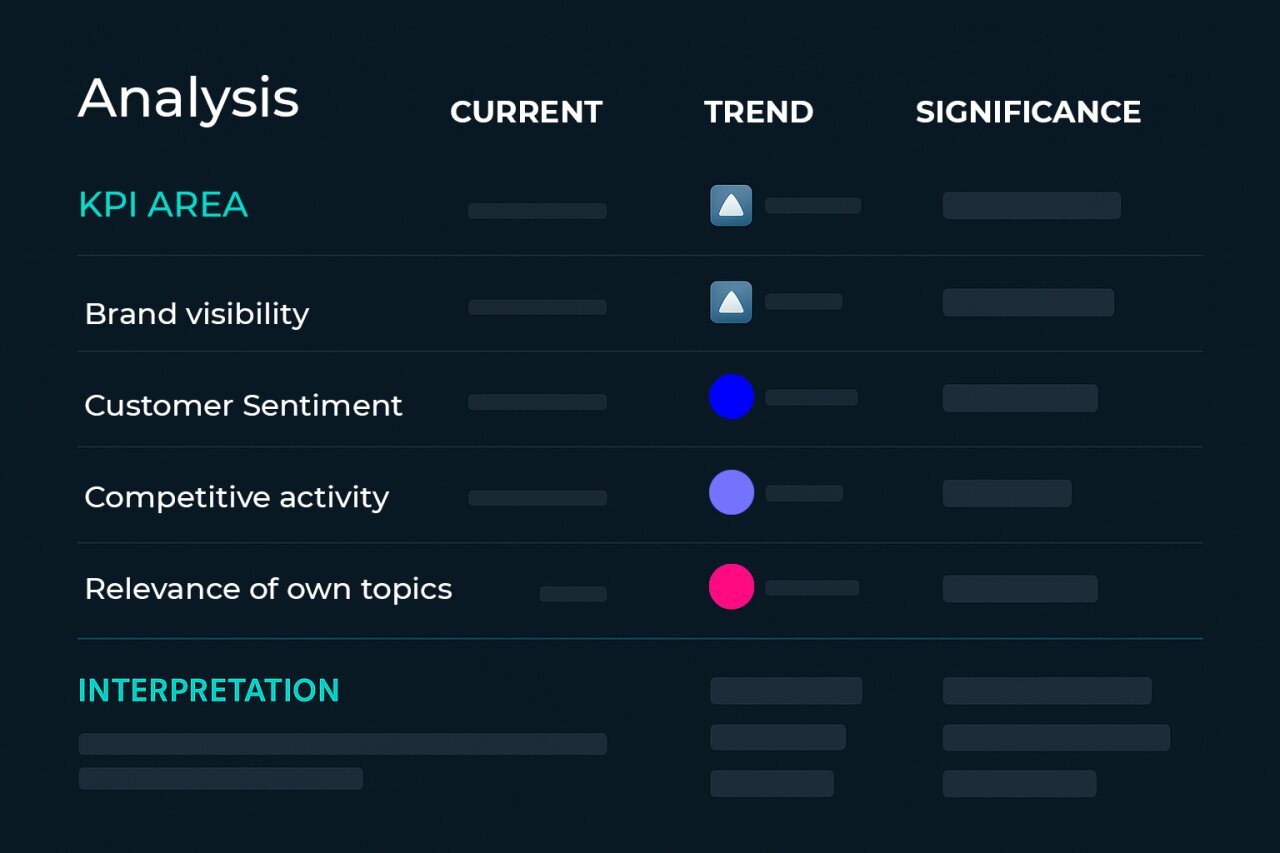Viewport: 1280px width, 853px height.
Task: Click the up-arrow trend icon for Brand visibility
Action: pos(731,302)
